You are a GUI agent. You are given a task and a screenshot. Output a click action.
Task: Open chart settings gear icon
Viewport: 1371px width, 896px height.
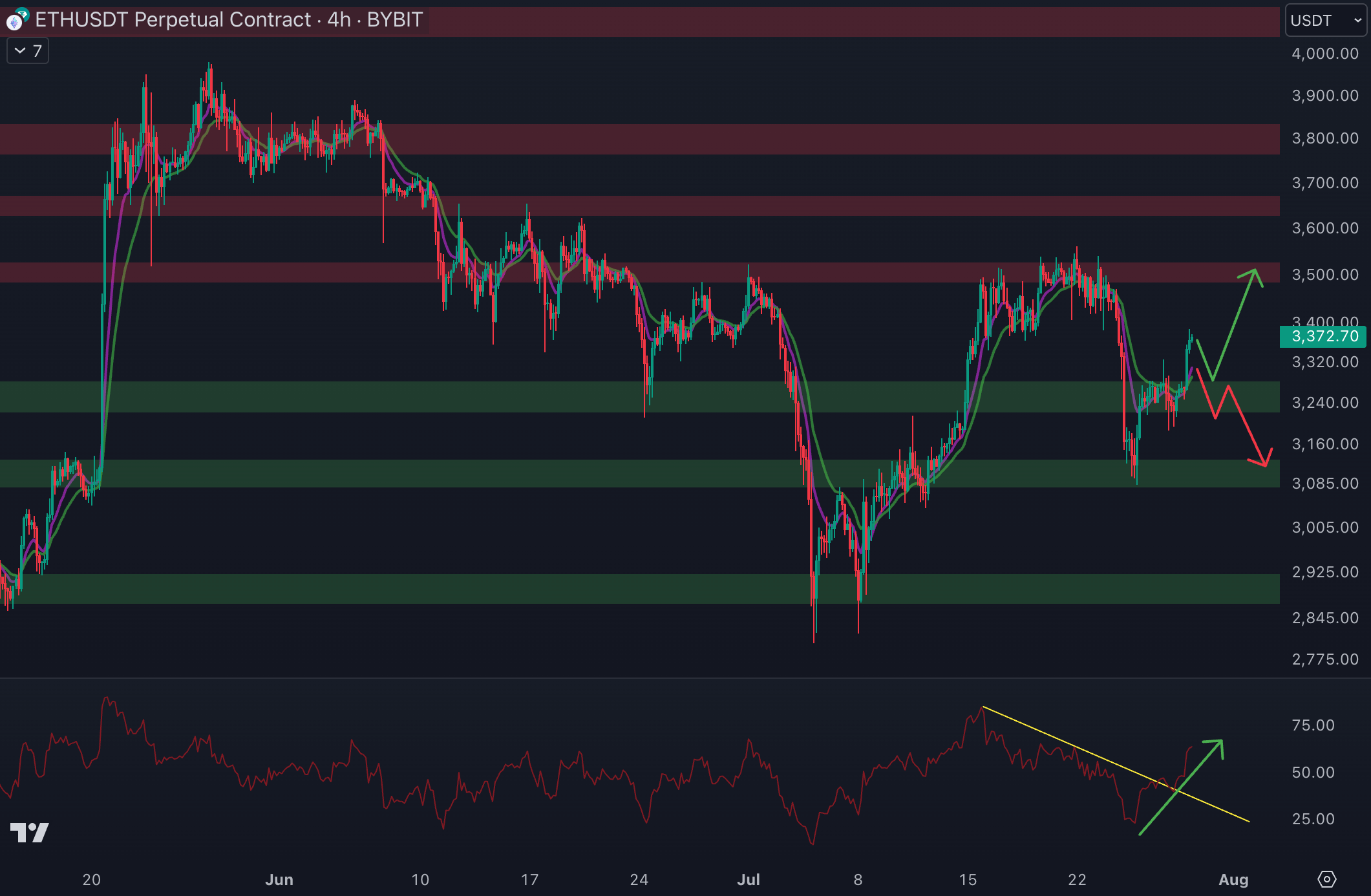coord(1326,879)
